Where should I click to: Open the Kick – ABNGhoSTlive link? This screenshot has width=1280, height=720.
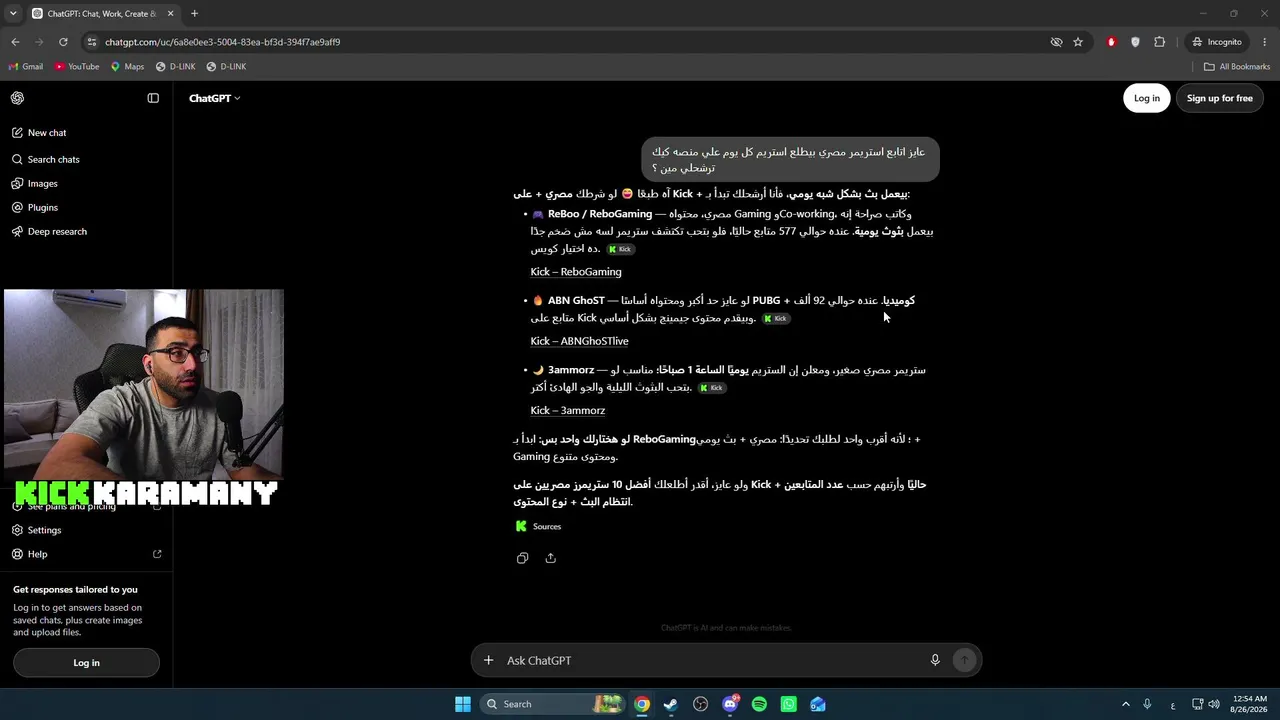(579, 341)
